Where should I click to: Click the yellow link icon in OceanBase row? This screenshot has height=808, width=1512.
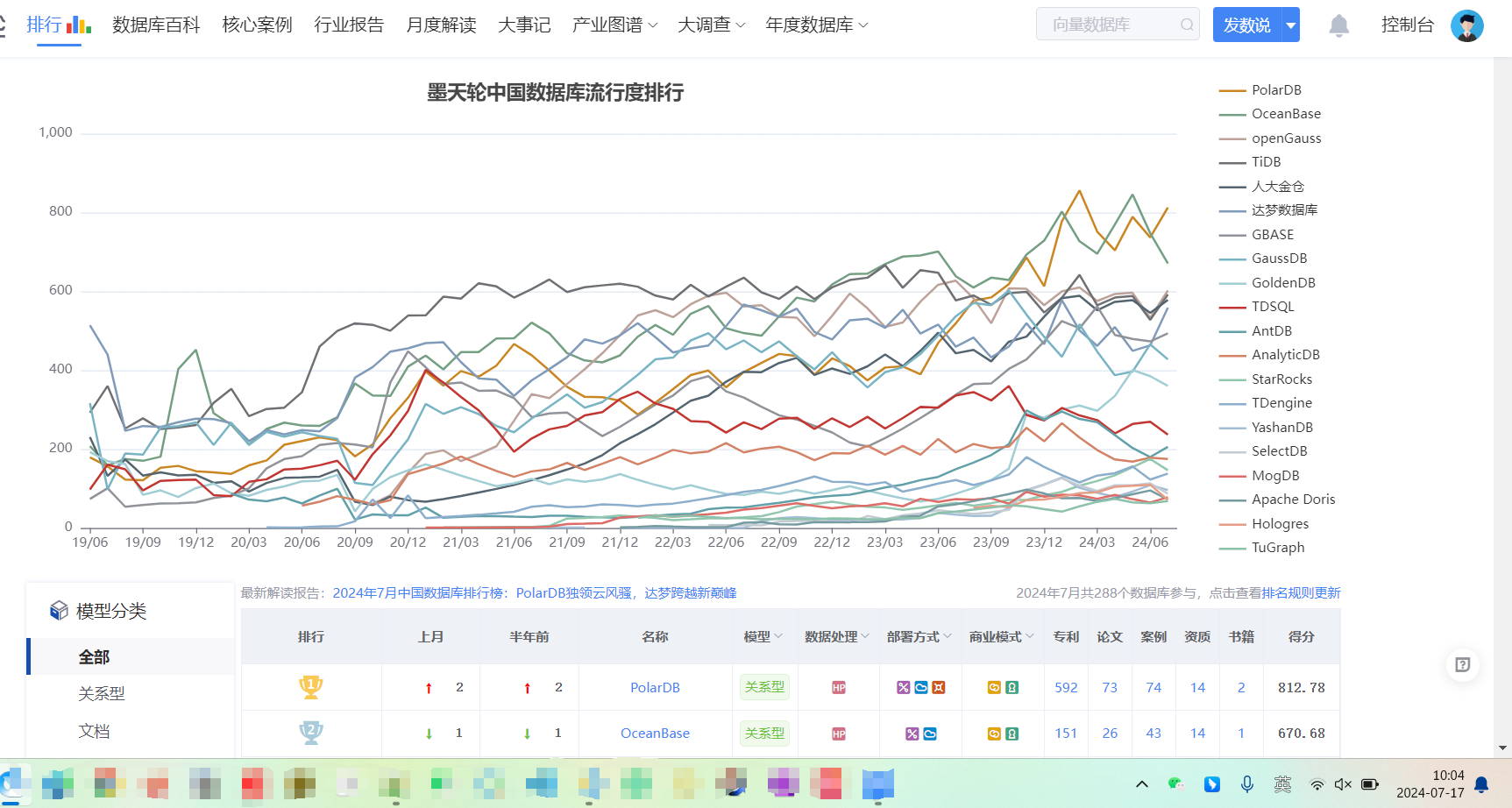coord(994,734)
